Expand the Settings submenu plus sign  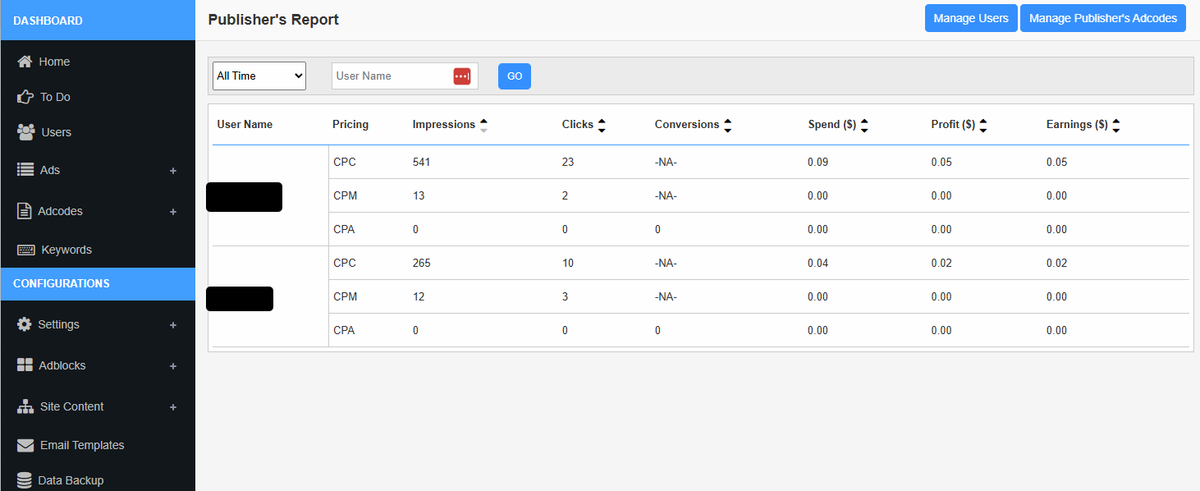(x=173, y=325)
